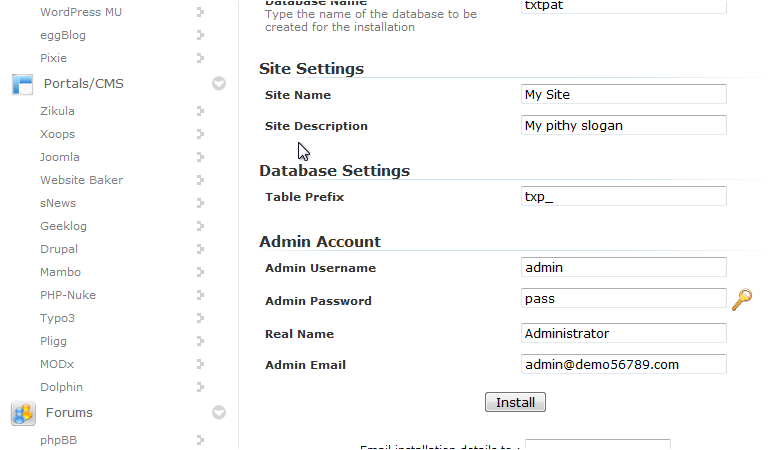The image size is (776, 450).
Task: Click the Forums category icon
Action: 23,413
